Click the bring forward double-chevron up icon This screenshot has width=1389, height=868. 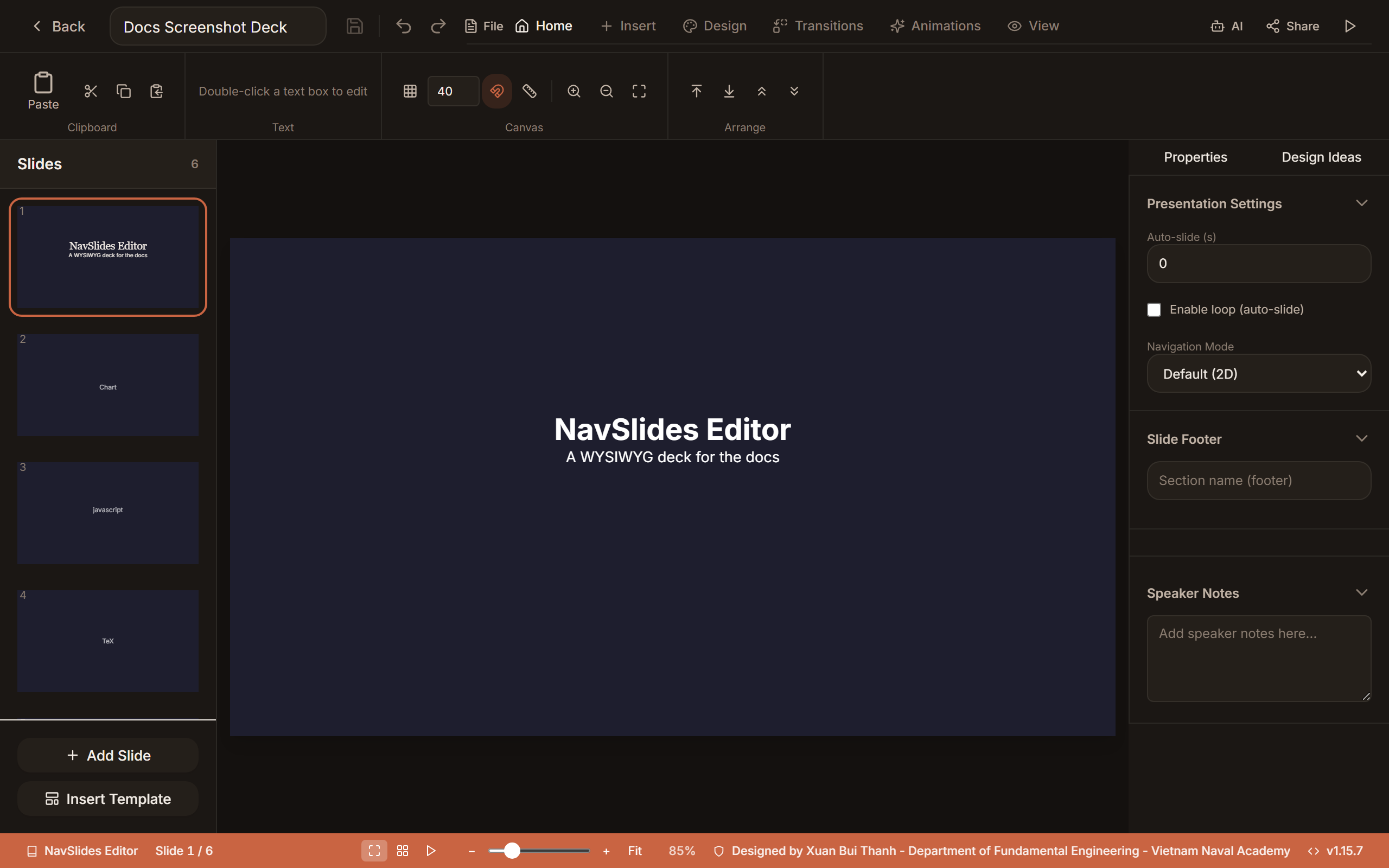[762, 91]
